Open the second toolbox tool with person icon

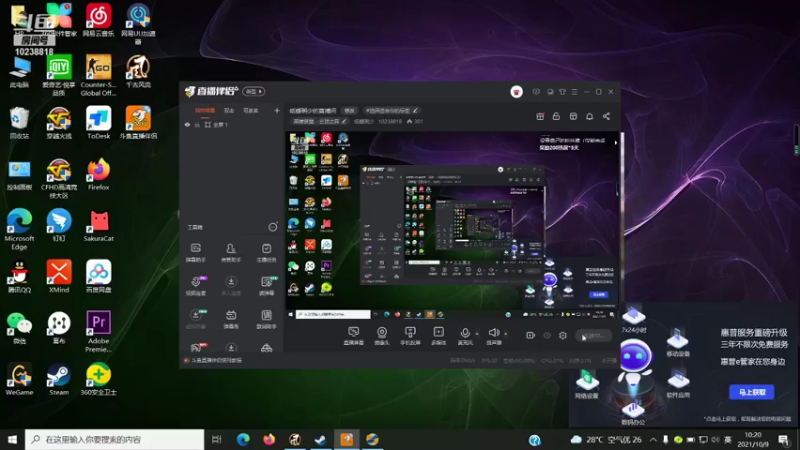point(231,253)
